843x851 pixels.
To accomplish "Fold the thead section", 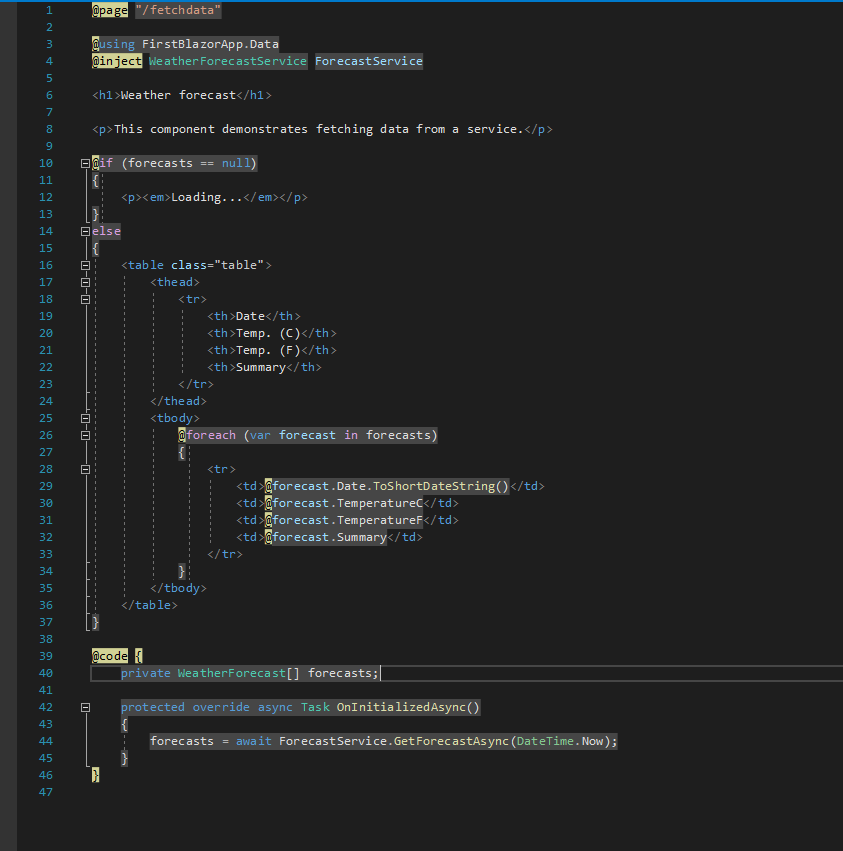I will tap(85, 282).
